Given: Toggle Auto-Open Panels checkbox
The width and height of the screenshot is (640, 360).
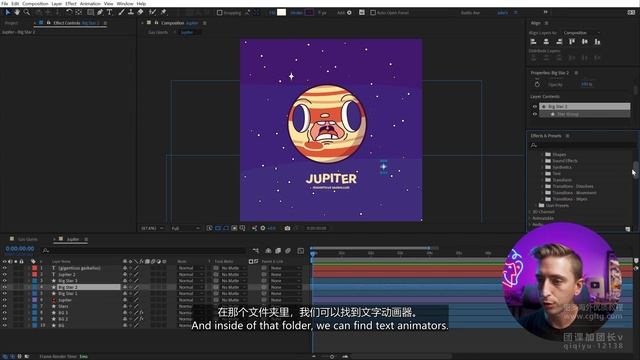Looking at the screenshot, I should (373, 13).
